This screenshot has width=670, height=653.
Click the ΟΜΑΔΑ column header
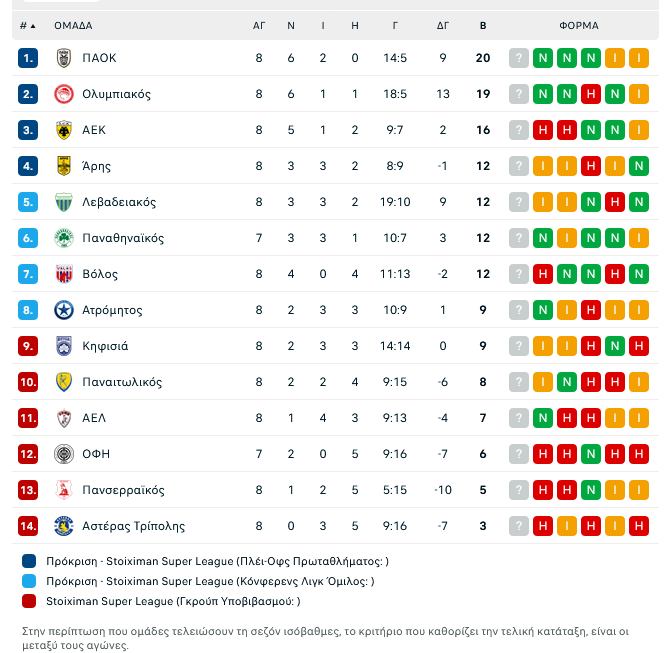coord(74,25)
